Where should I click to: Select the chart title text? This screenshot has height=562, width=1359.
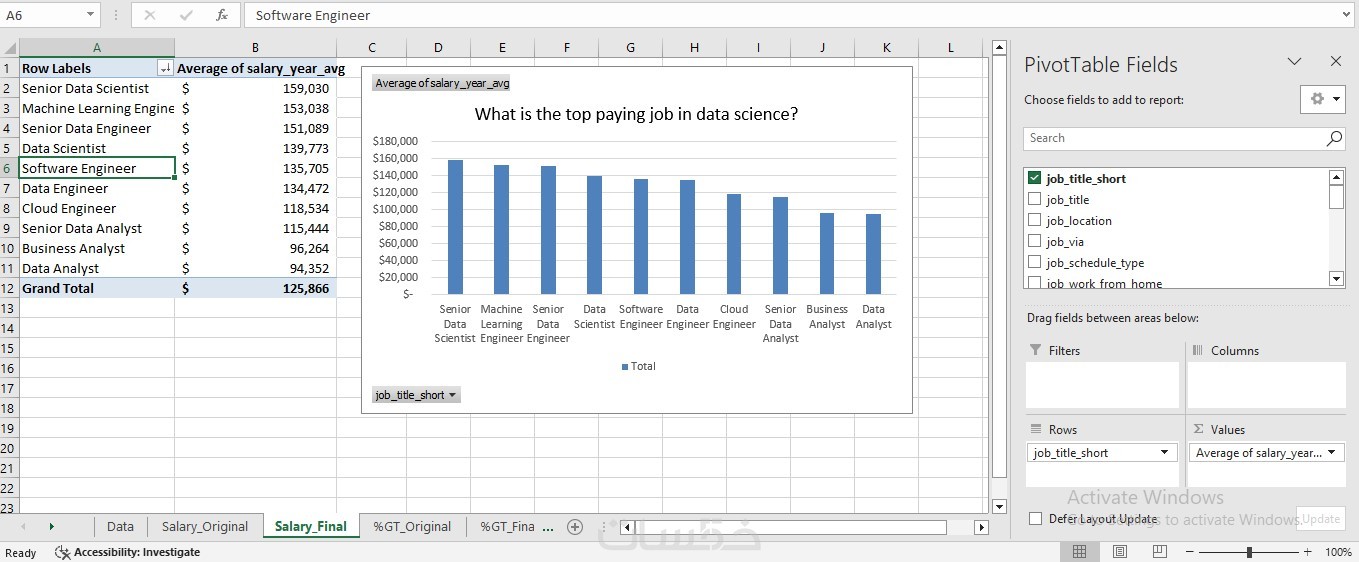[x=636, y=114]
